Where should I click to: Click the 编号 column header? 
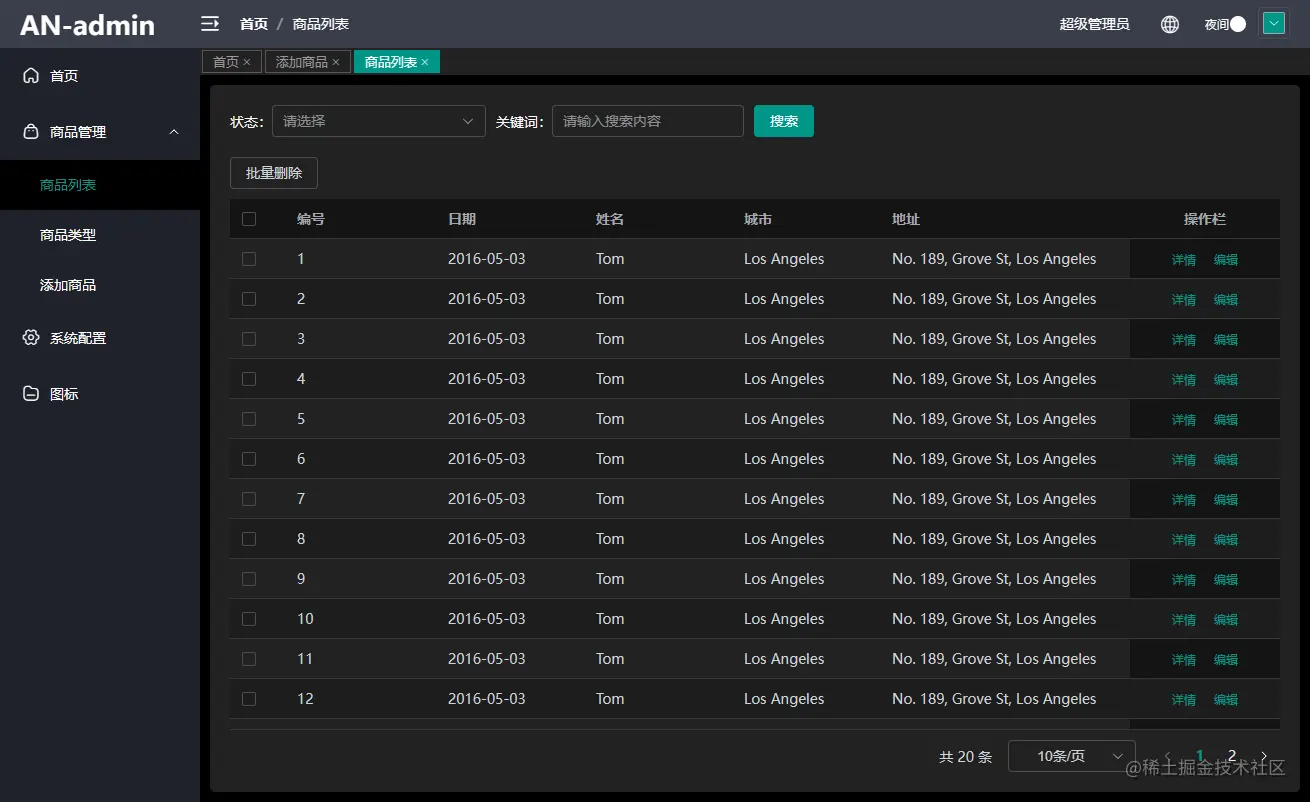(311, 219)
